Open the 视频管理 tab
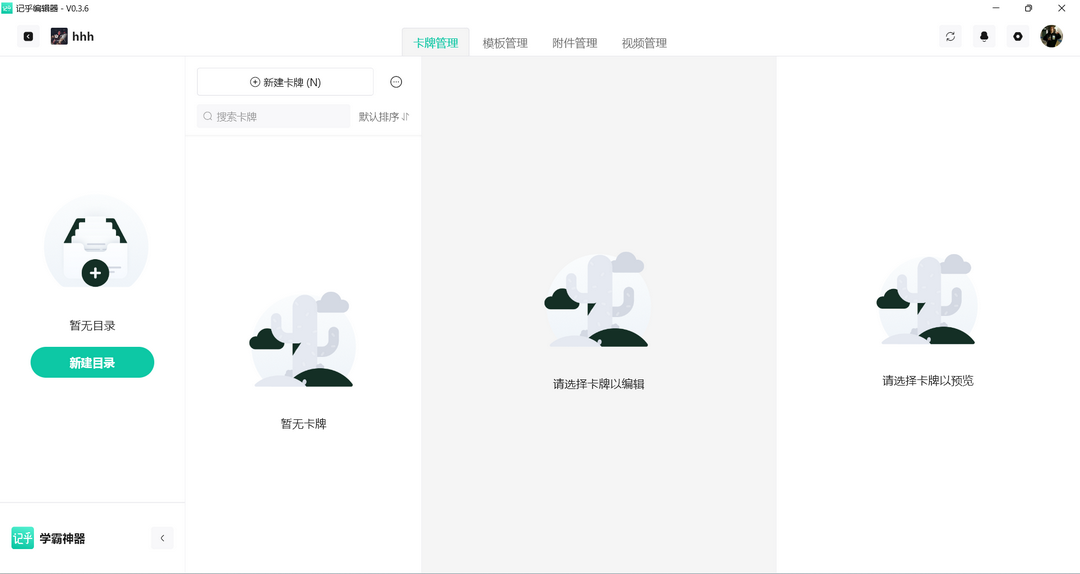 644,43
